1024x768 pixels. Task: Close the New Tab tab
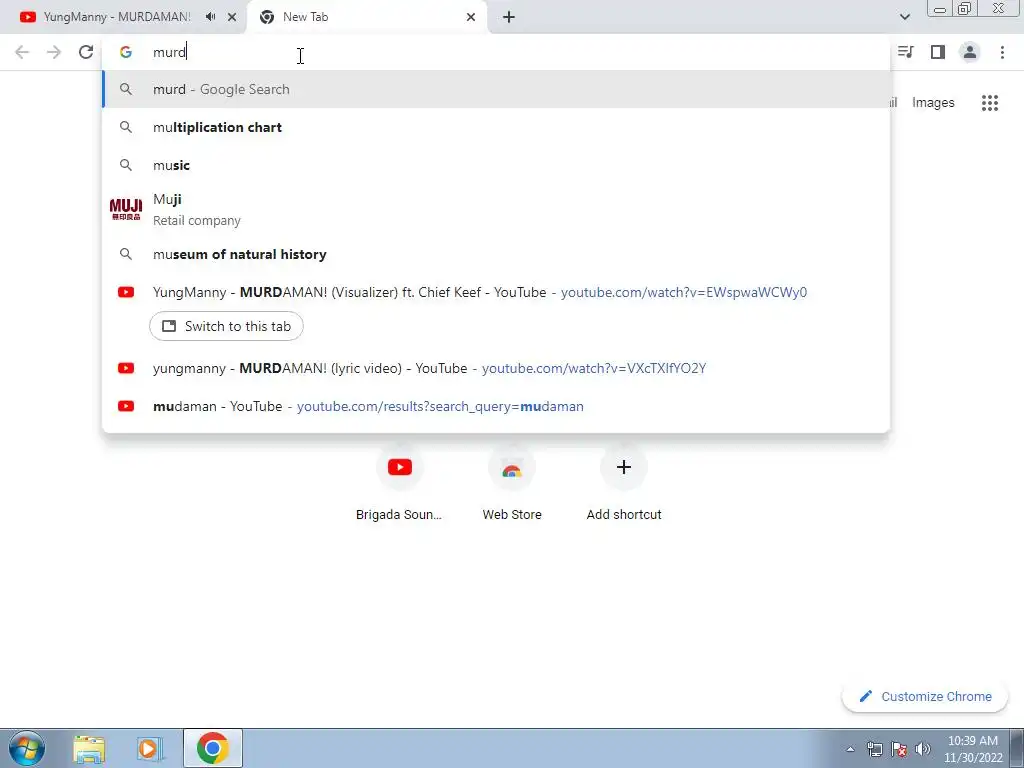tap(471, 17)
